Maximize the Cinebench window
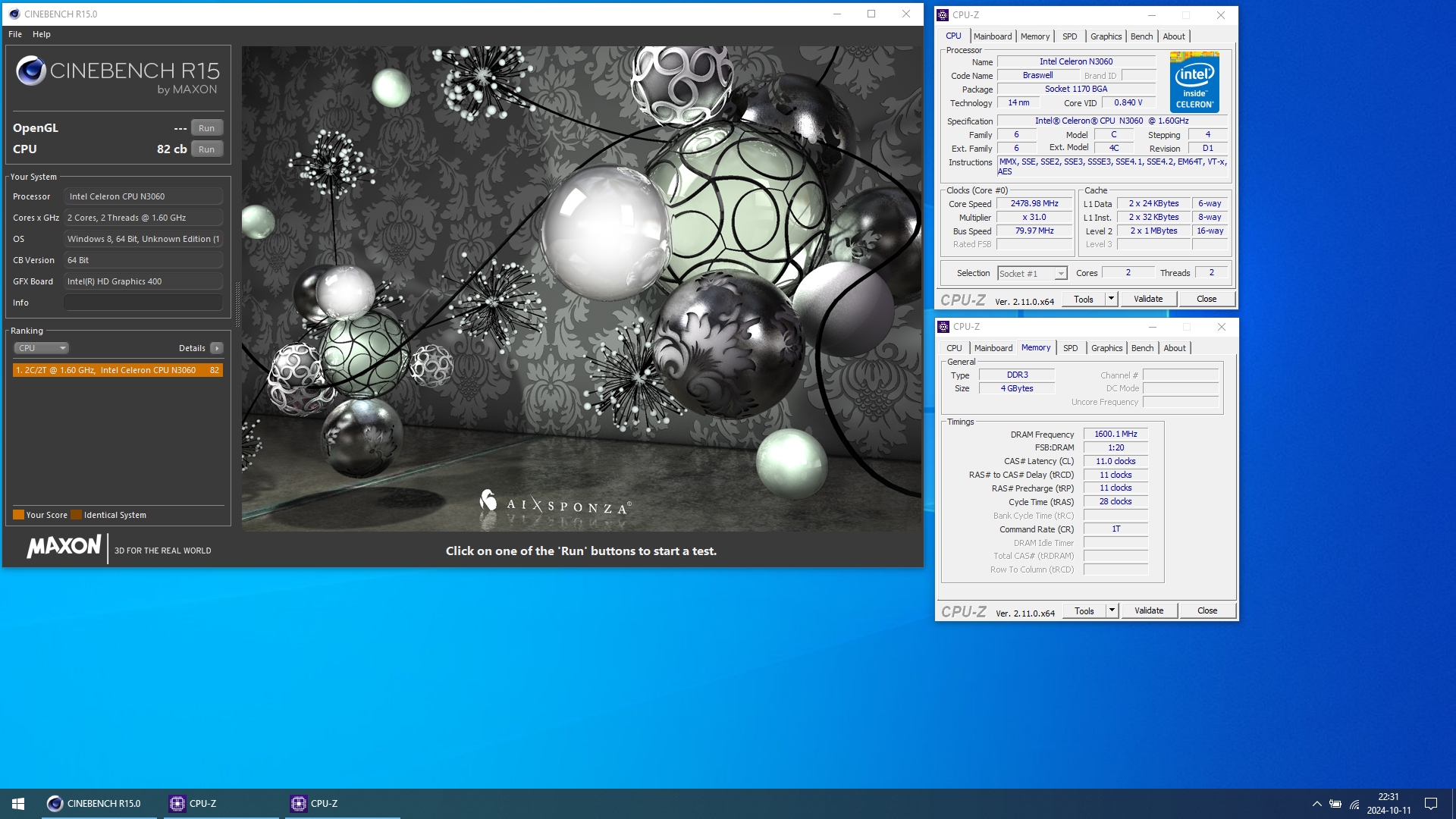 [871, 14]
